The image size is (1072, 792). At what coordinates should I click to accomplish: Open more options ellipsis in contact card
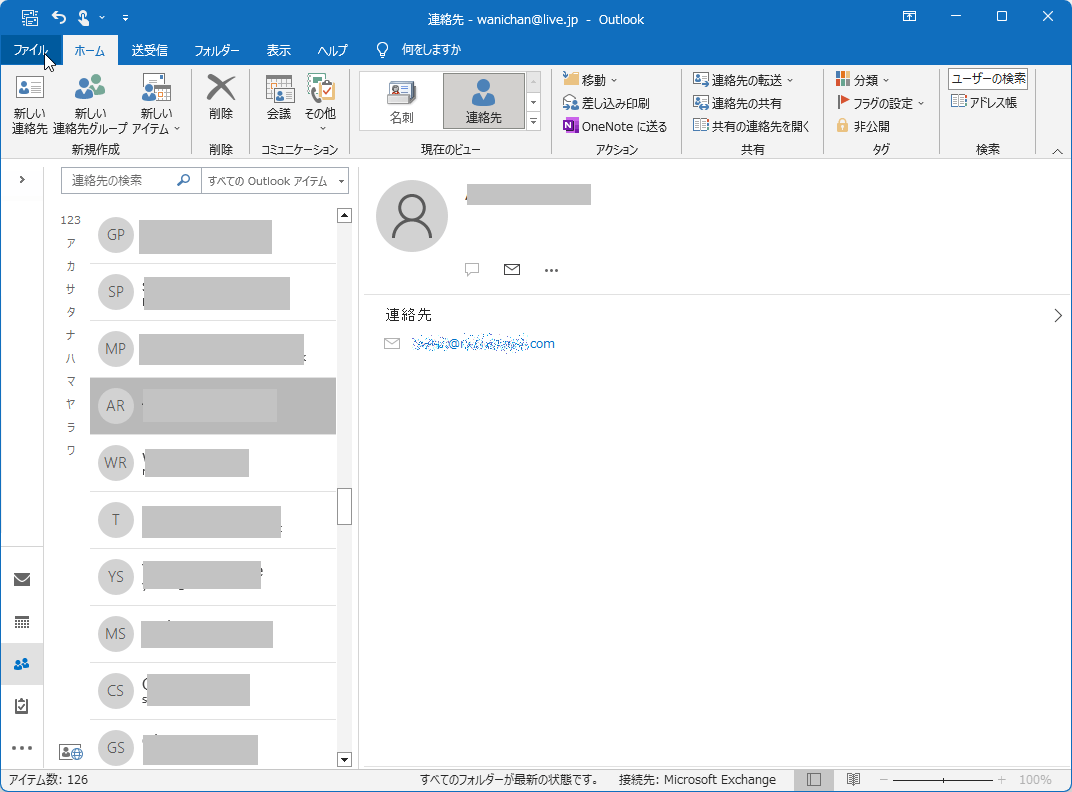(x=551, y=270)
